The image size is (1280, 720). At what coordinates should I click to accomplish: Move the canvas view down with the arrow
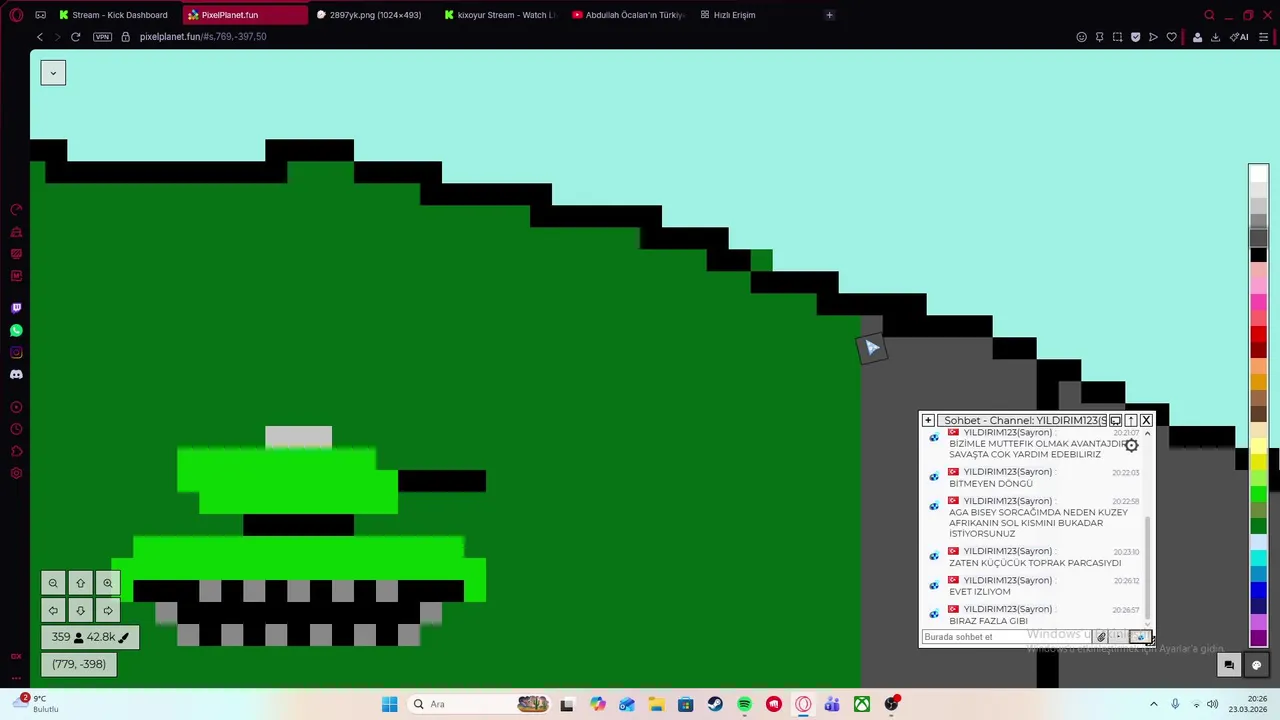[x=80, y=610]
